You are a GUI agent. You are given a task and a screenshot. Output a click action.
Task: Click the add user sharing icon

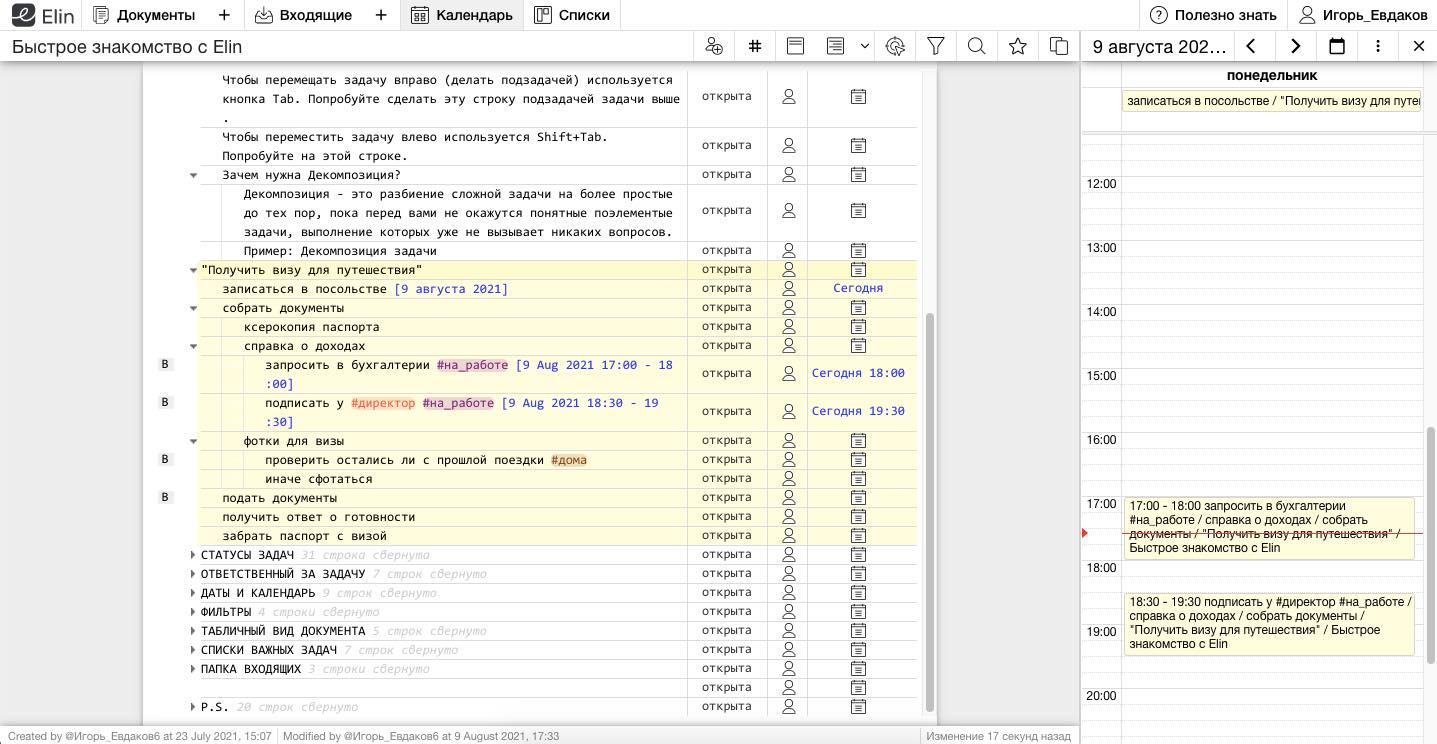[x=714, y=46]
